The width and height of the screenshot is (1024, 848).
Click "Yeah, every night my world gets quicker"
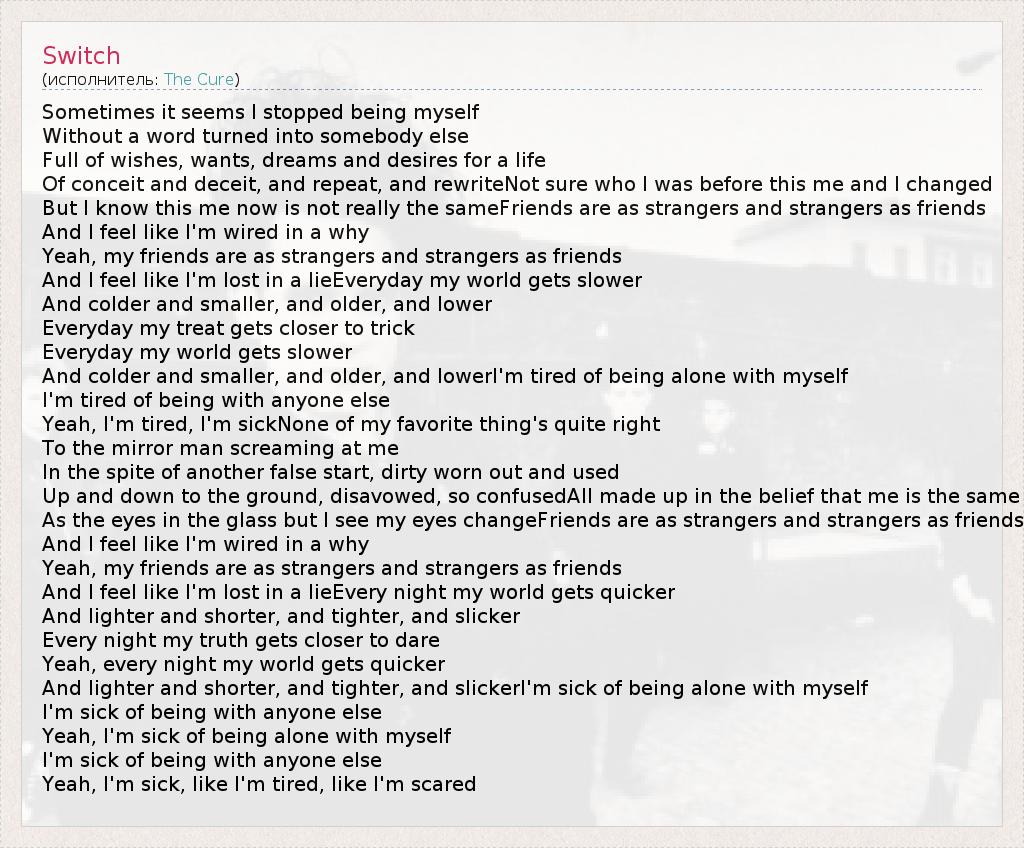[x=243, y=664]
